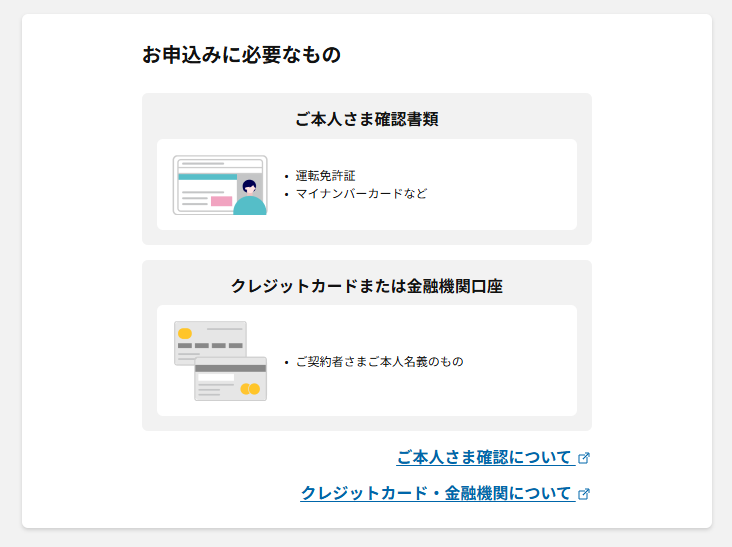Click external-link icon beside クレジットカード・金融機関について

coord(584,494)
